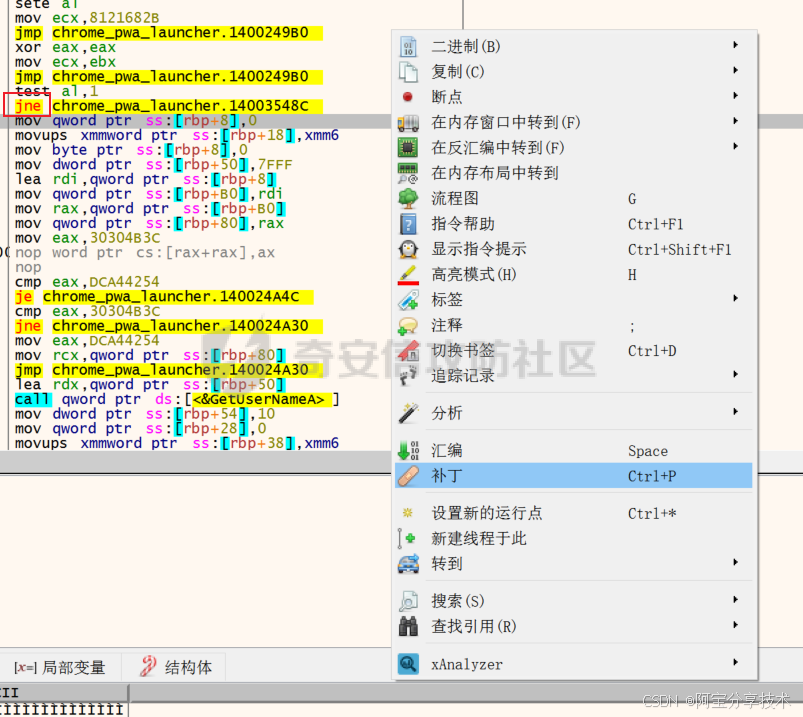Select mov dword ptr ss:[rbp+54],10 line
The width and height of the screenshot is (803, 717).
click(x=145, y=414)
